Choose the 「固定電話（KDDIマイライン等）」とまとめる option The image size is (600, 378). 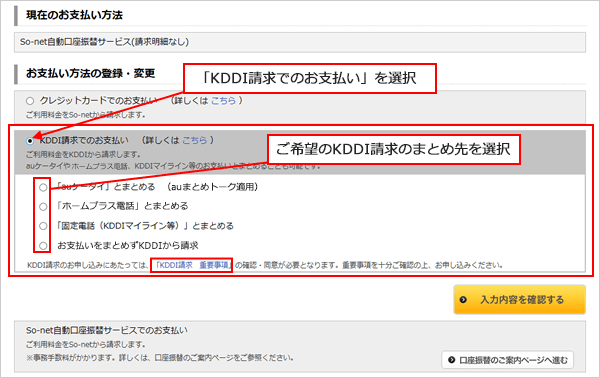(43, 226)
